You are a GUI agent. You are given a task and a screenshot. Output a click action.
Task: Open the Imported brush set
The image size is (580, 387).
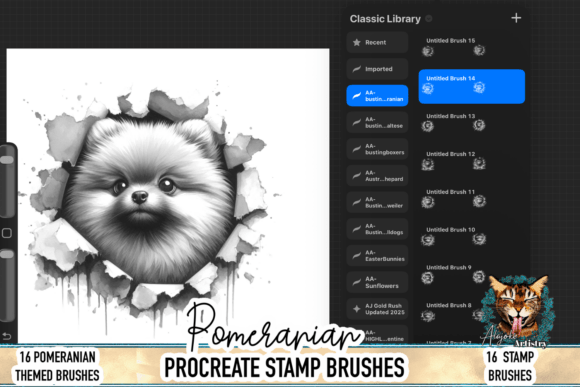coord(377,69)
